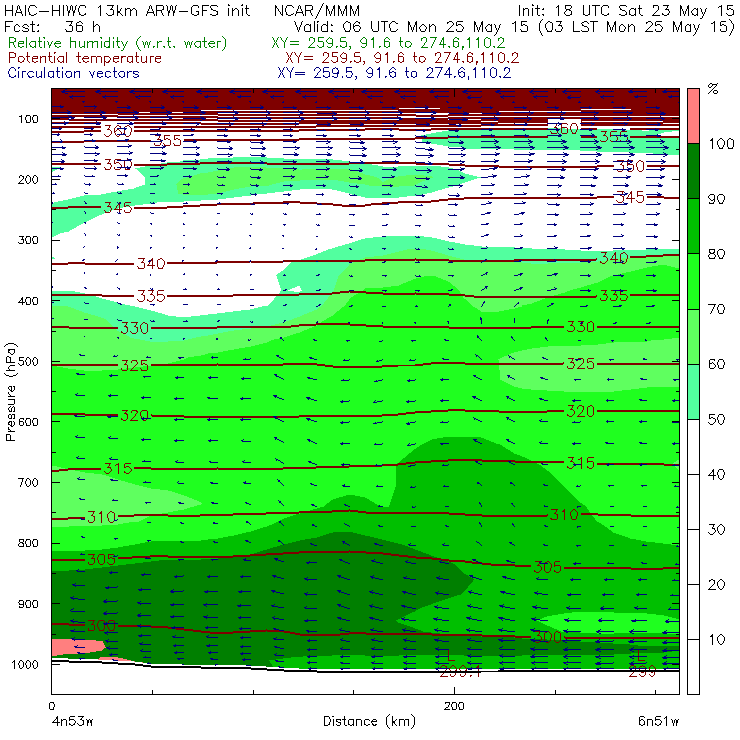Click the 1000 pressure axis tick label
Screen dimensions: 740x740
(x=25, y=664)
